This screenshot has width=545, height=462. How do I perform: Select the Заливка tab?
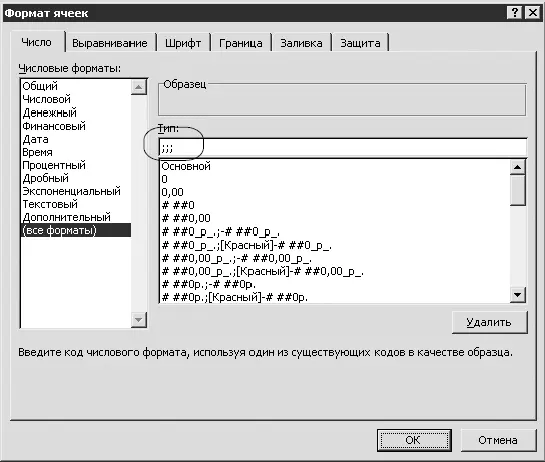[301, 43]
